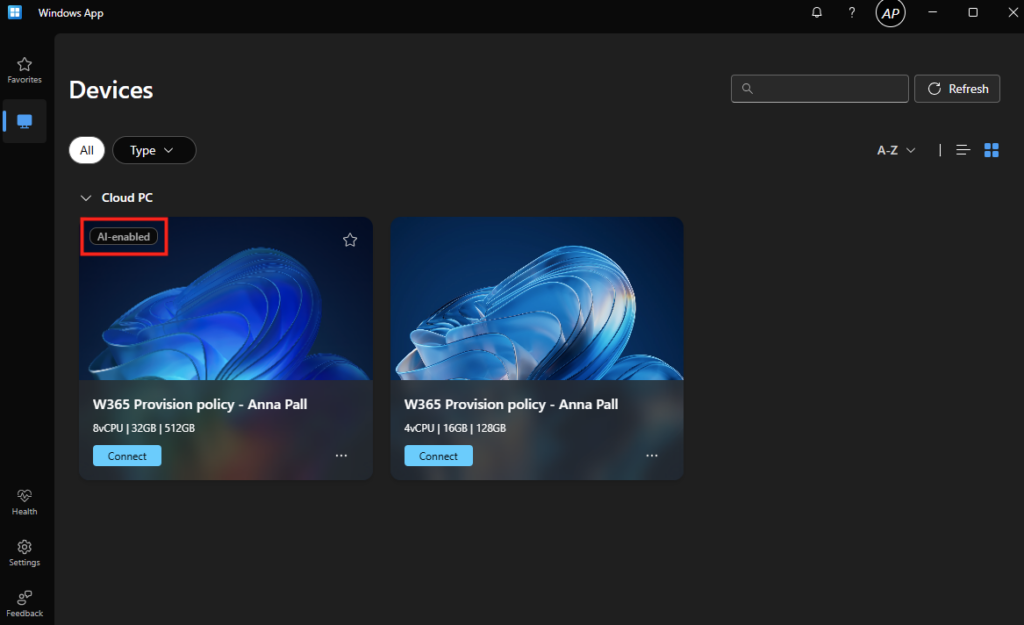Open the Type filter dropdown
Image resolution: width=1024 pixels, height=625 pixels.
[153, 150]
